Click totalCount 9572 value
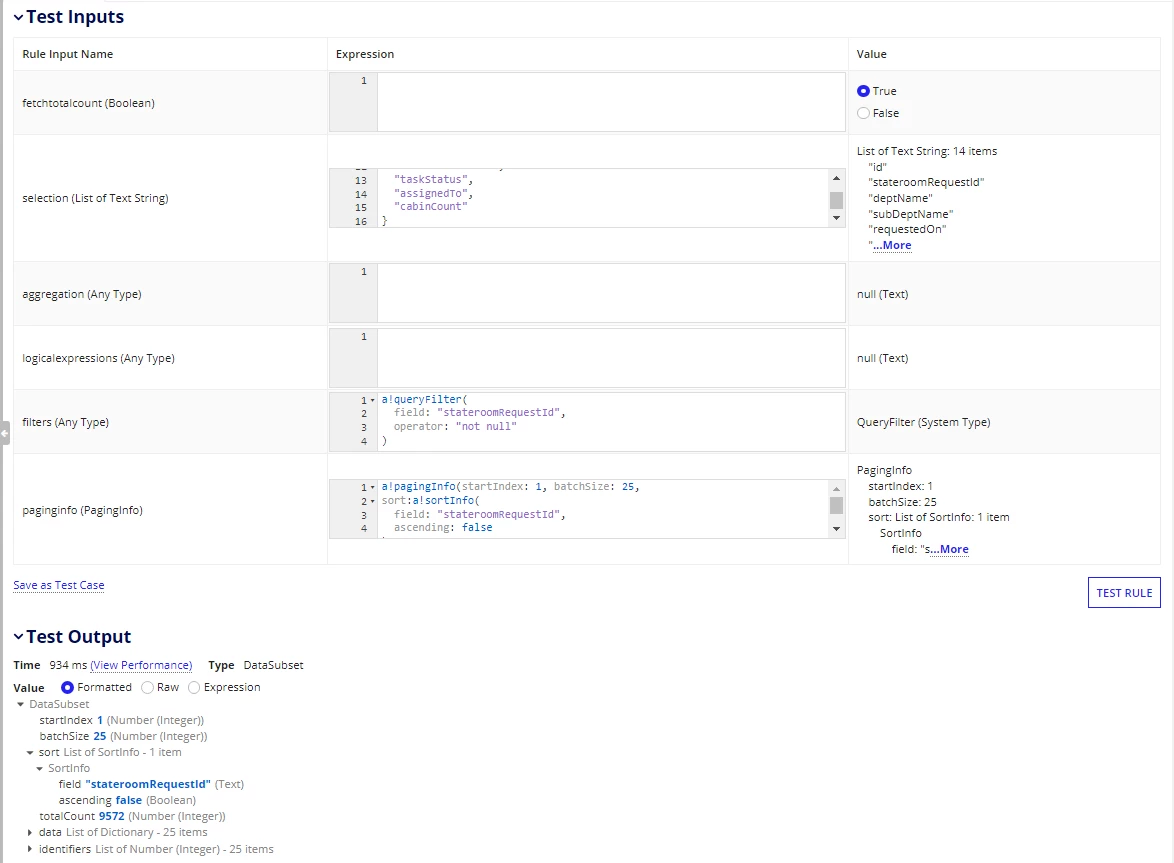Viewport: 1174px width, 863px height. 112,817
